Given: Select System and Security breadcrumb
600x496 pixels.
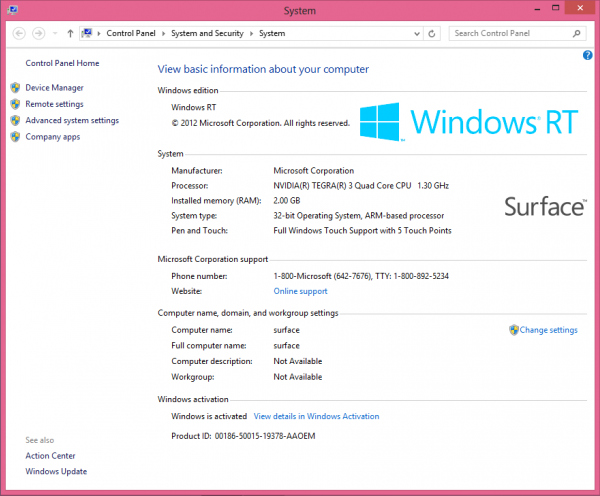Looking at the screenshot, I should coord(207,33).
